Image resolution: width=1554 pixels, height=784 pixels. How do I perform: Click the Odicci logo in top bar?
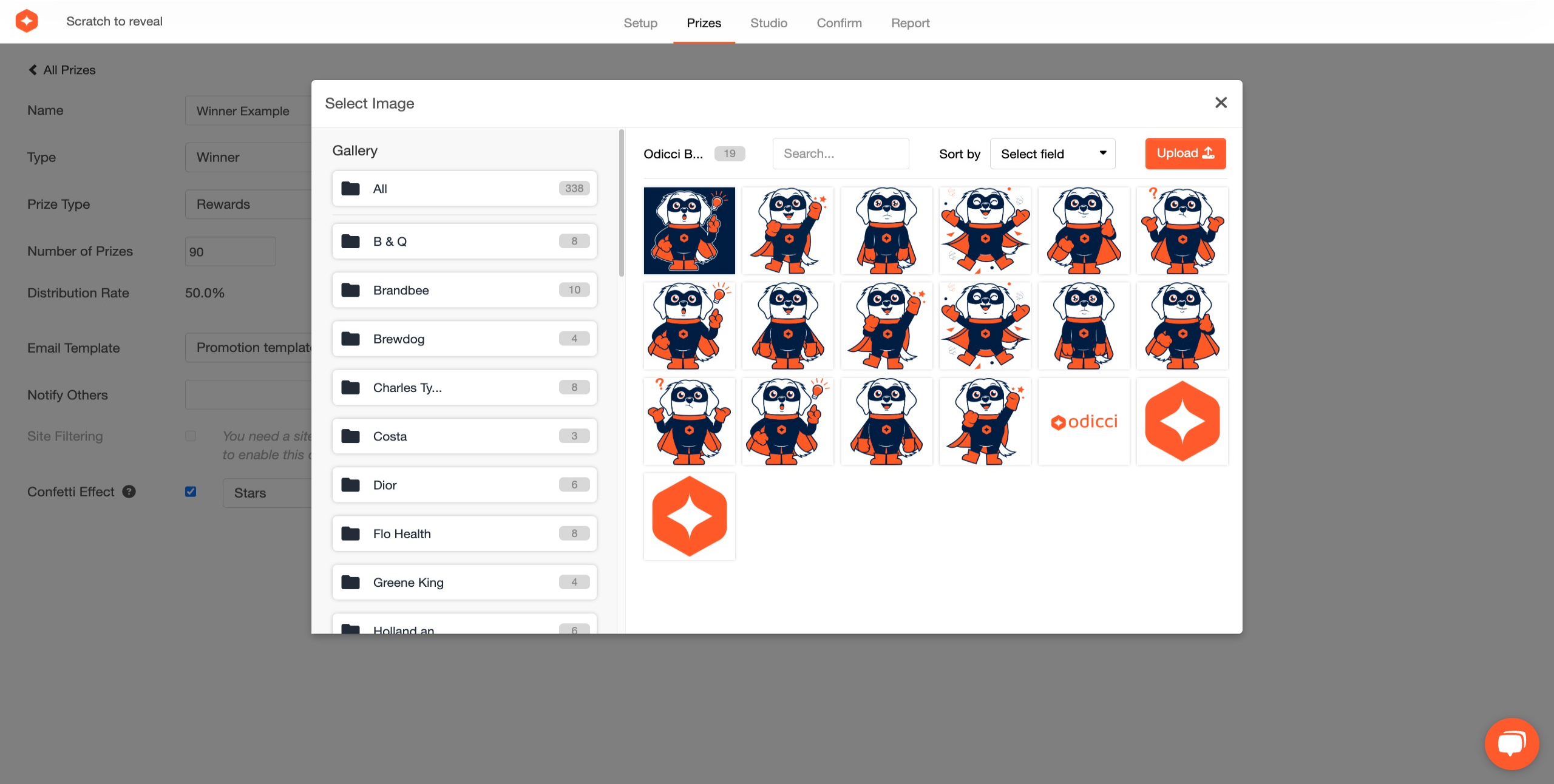(x=27, y=21)
